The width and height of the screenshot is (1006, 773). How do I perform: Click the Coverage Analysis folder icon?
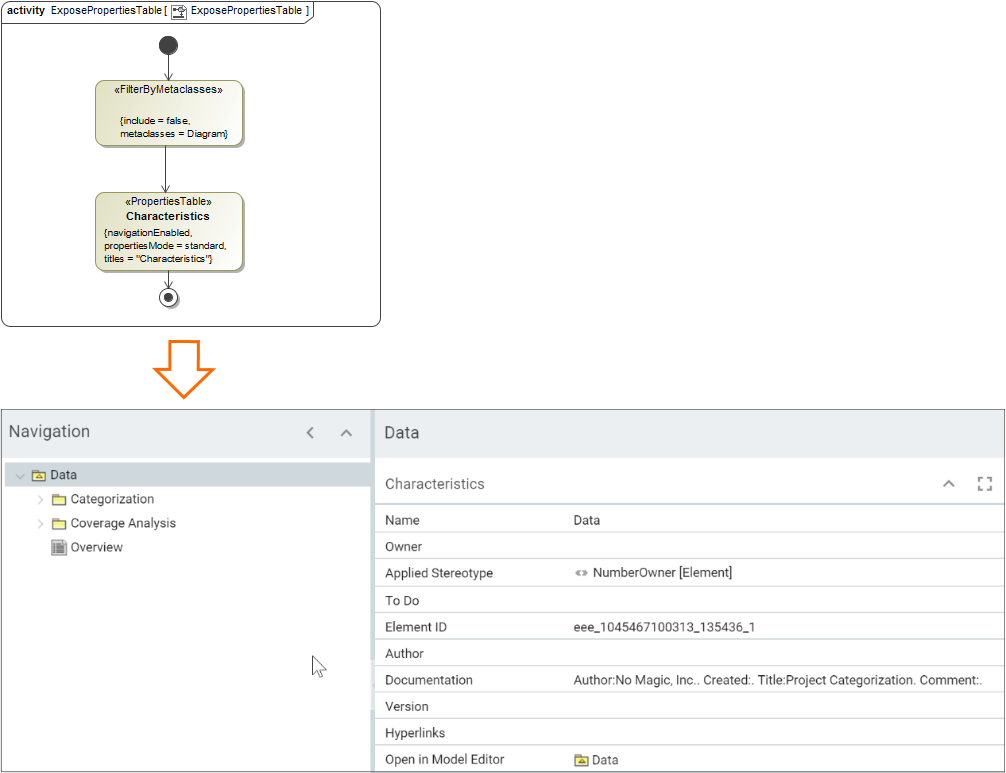pos(59,523)
